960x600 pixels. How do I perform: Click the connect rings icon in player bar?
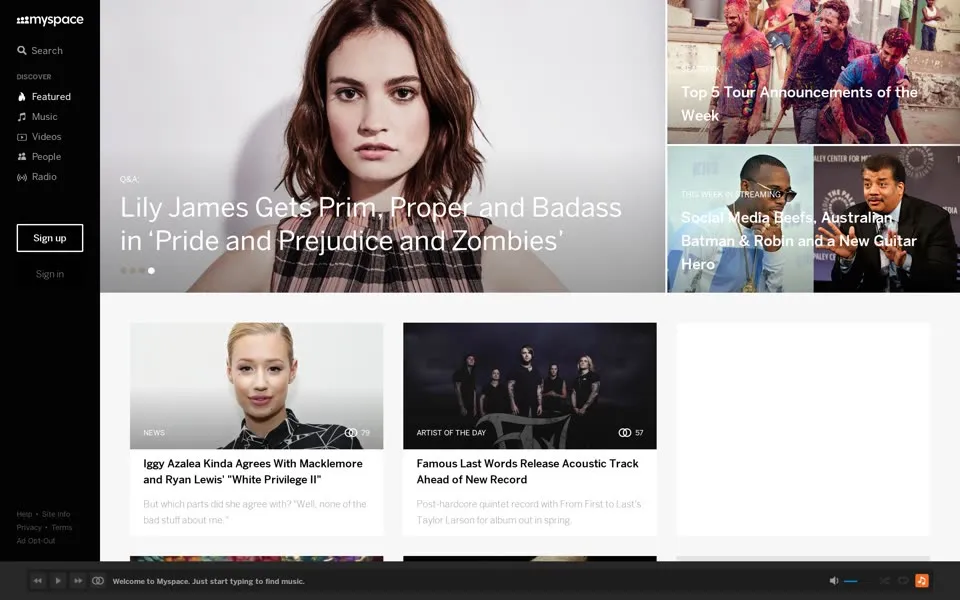click(x=97, y=581)
